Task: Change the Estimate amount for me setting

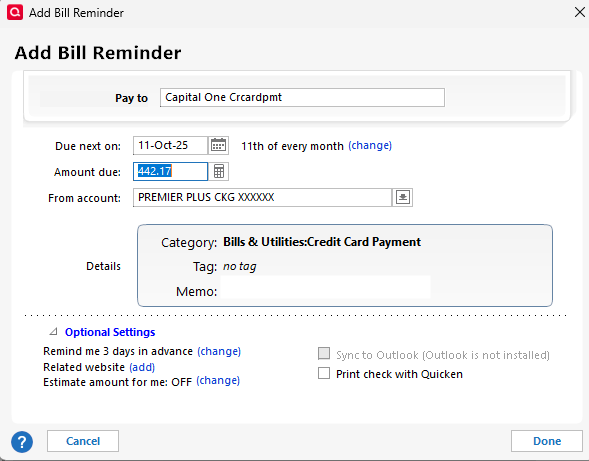Action: click(x=218, y=381)
